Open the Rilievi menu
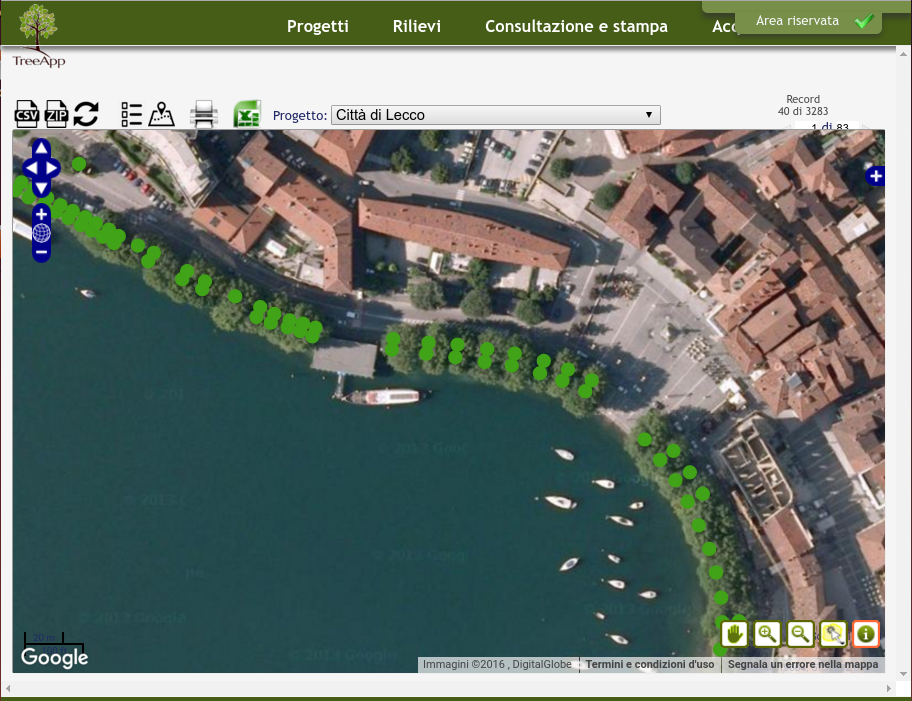The image size is (912, 701). click(416, 26)
